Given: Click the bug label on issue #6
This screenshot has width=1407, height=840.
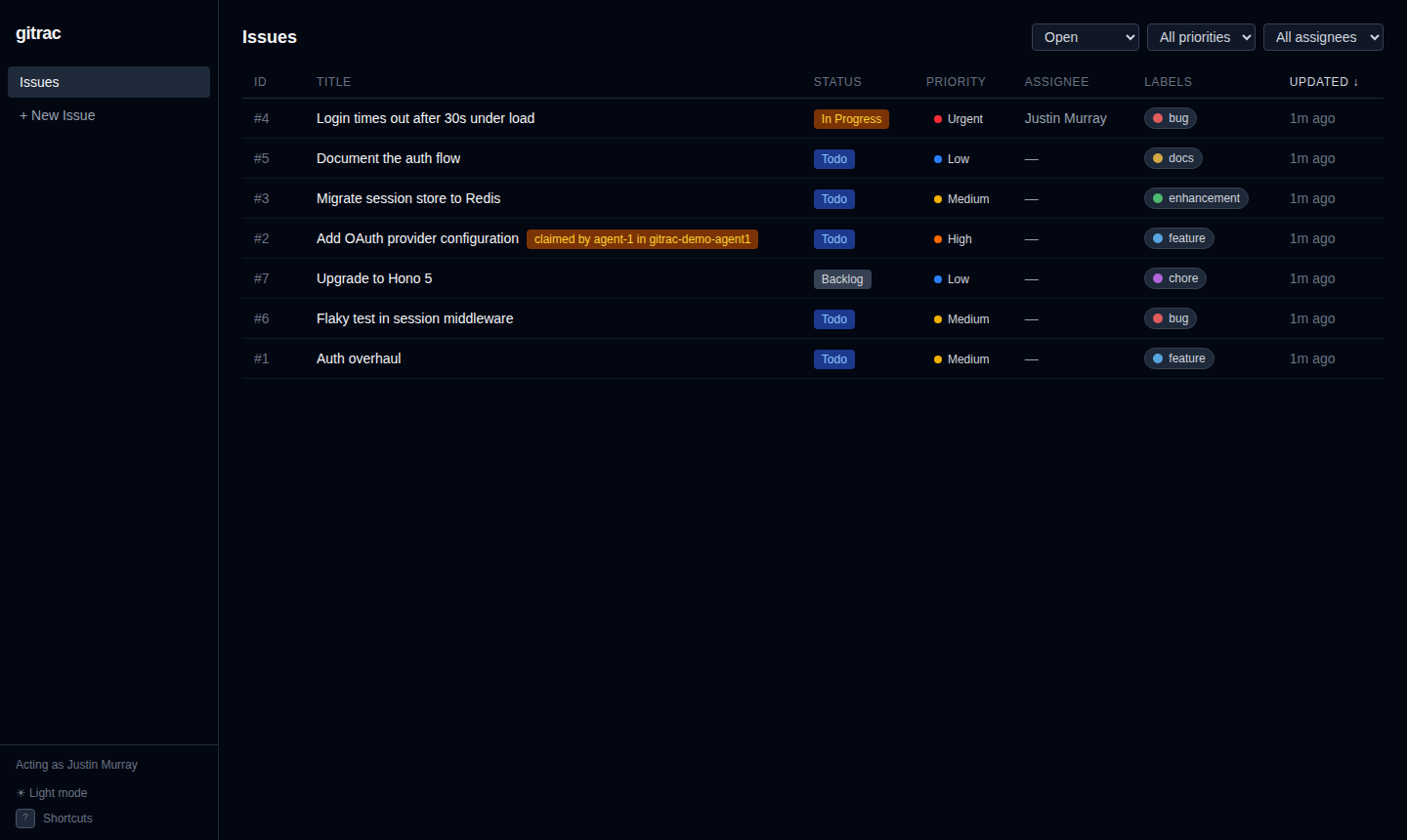Looking at the screenshot, I should [x=1171, y=318].
